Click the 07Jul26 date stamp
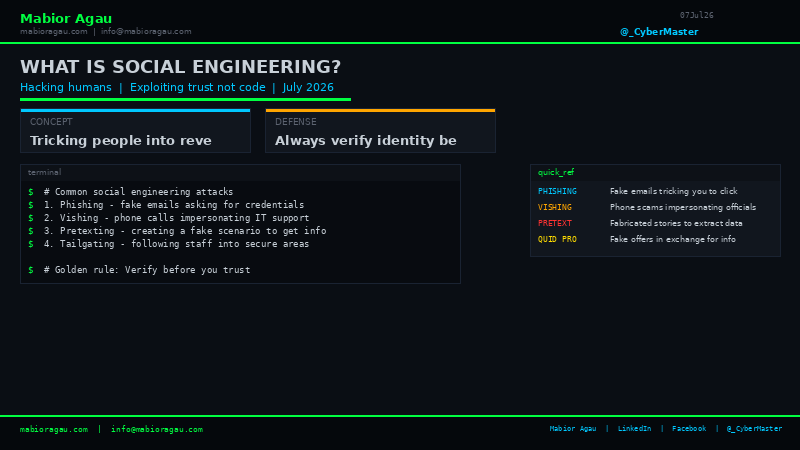Screen dimensions: 800x450 (696, 15)
